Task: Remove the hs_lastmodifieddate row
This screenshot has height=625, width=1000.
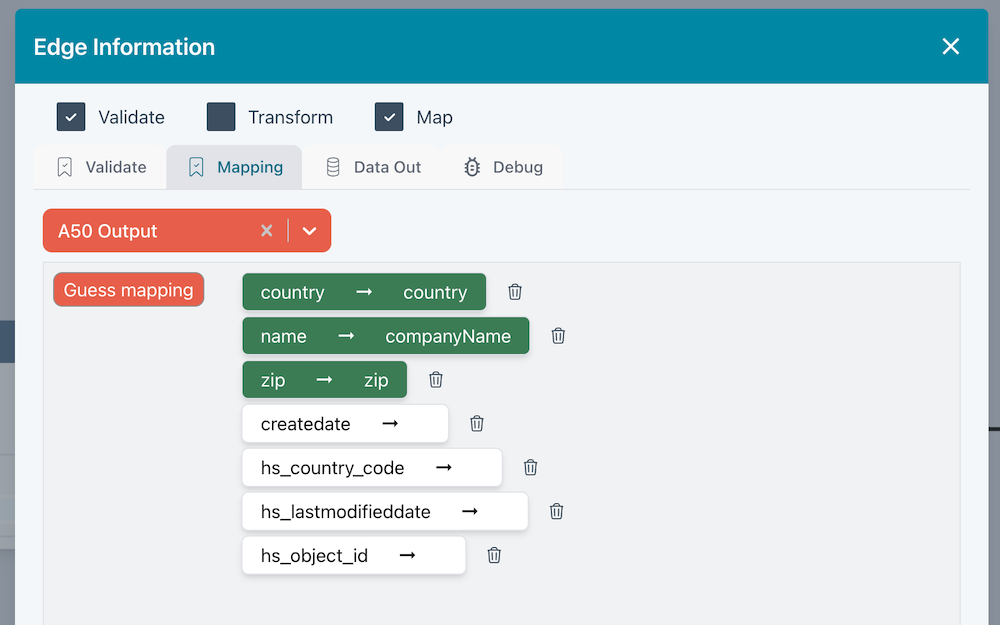Action: pos(556,511)
